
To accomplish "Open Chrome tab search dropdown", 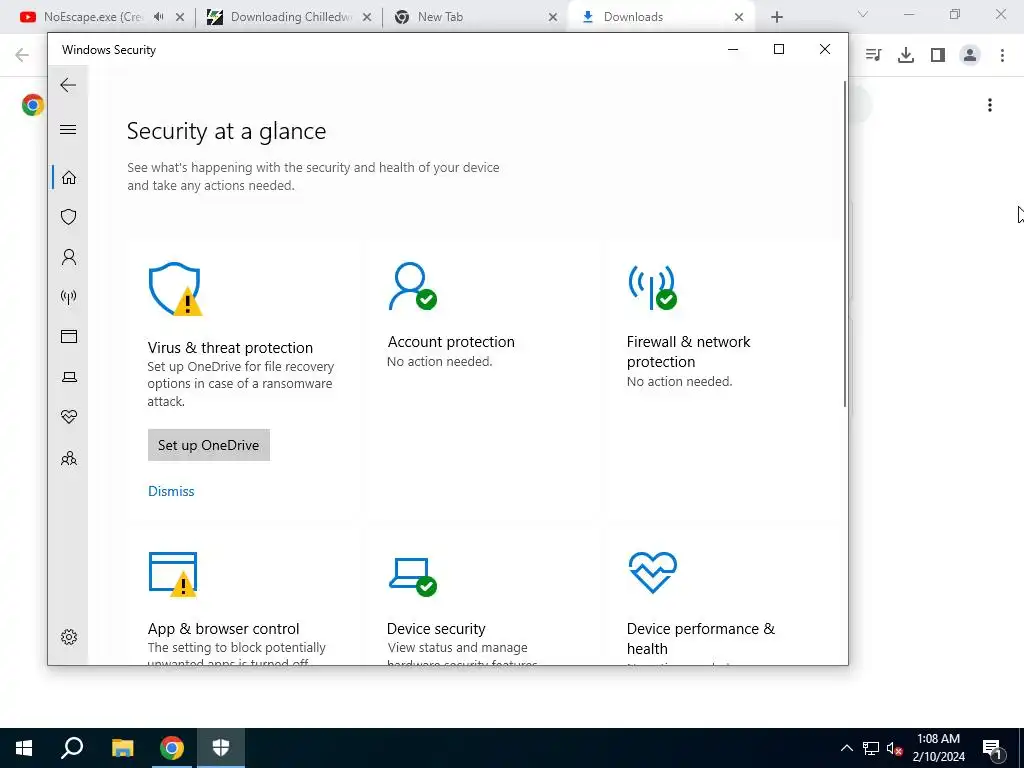I will coord(863,14).
